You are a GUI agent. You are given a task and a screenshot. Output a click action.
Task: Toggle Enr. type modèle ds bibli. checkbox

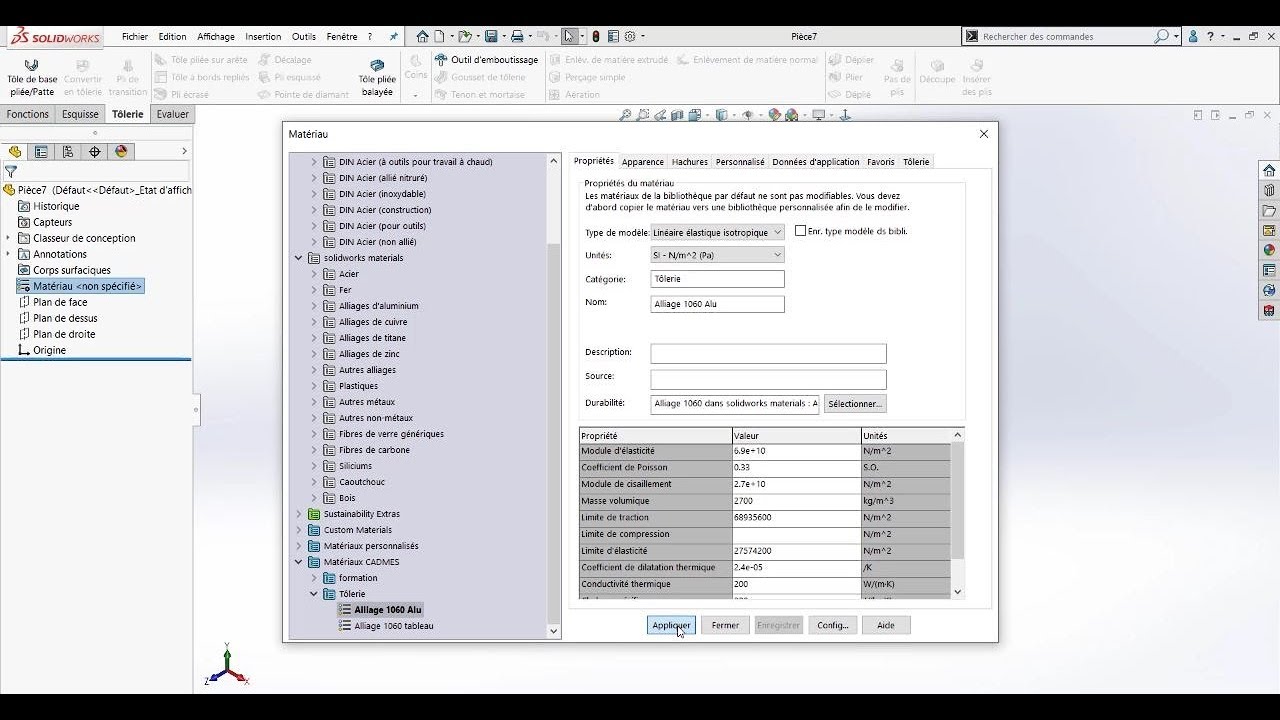800,231
